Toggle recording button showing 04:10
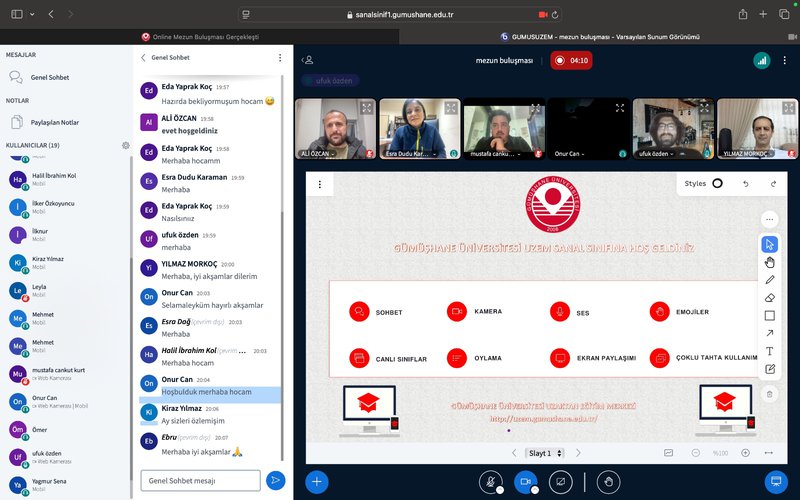 [x=571, y=60]
